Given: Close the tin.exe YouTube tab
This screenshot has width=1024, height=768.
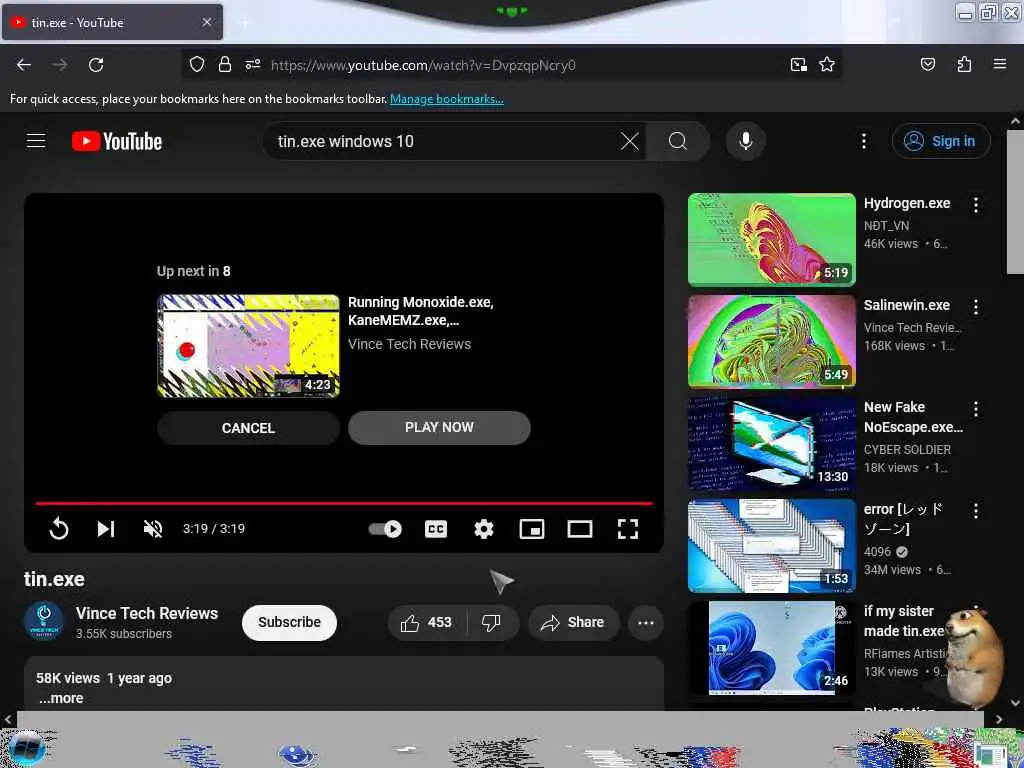Looking at the screenshot, I should (x=206, y=22).
